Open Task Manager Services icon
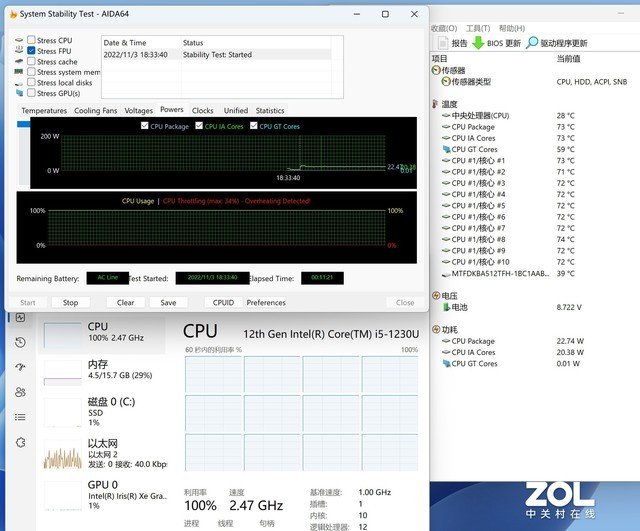The image size is (640, 531). [20, 442]
